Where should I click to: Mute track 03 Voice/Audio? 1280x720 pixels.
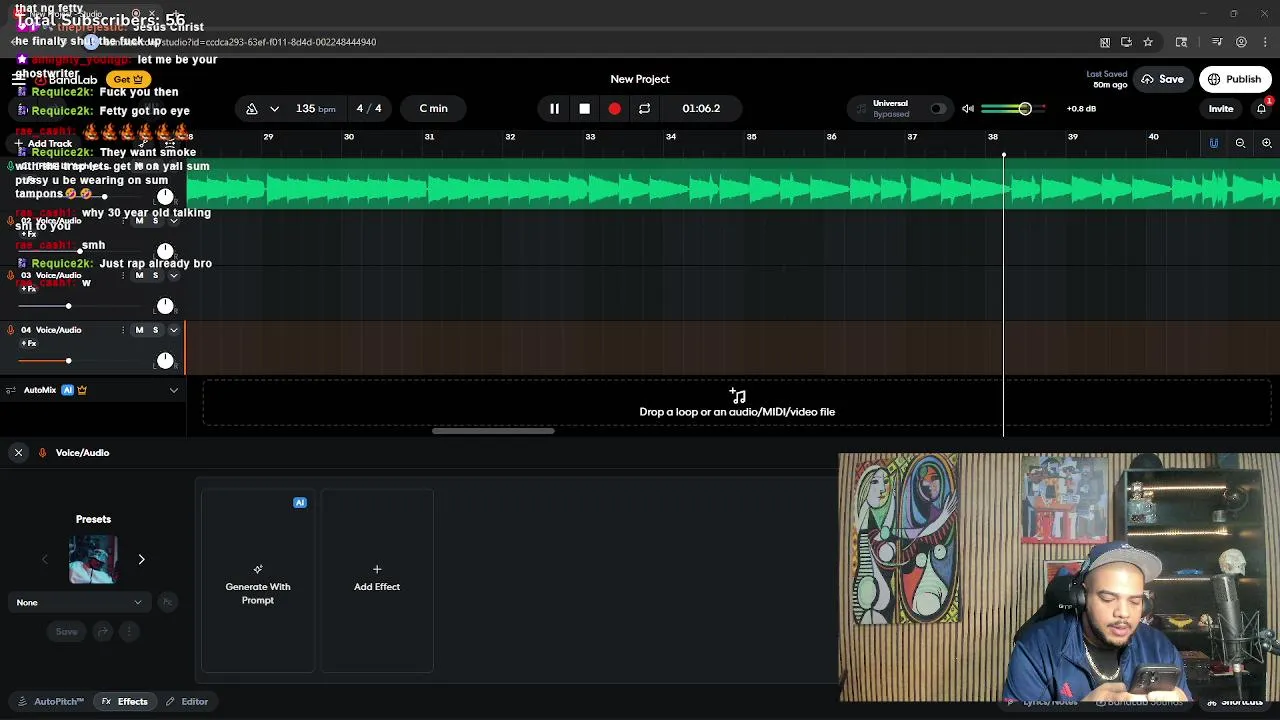pyautogui.click(x=139, y=275)
